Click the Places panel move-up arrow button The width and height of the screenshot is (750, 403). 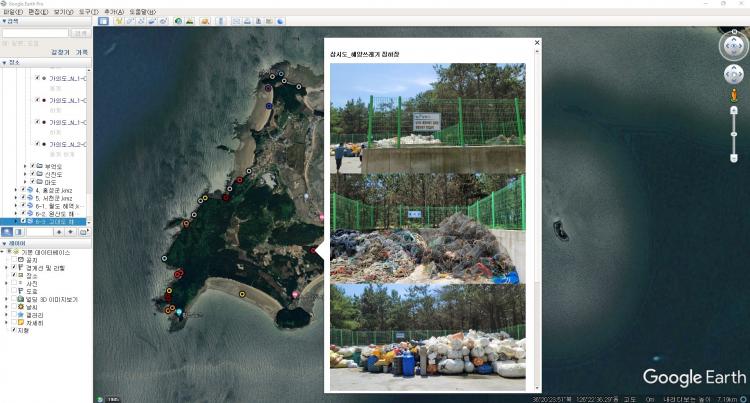pyautogui.click(x=59, y=232)
